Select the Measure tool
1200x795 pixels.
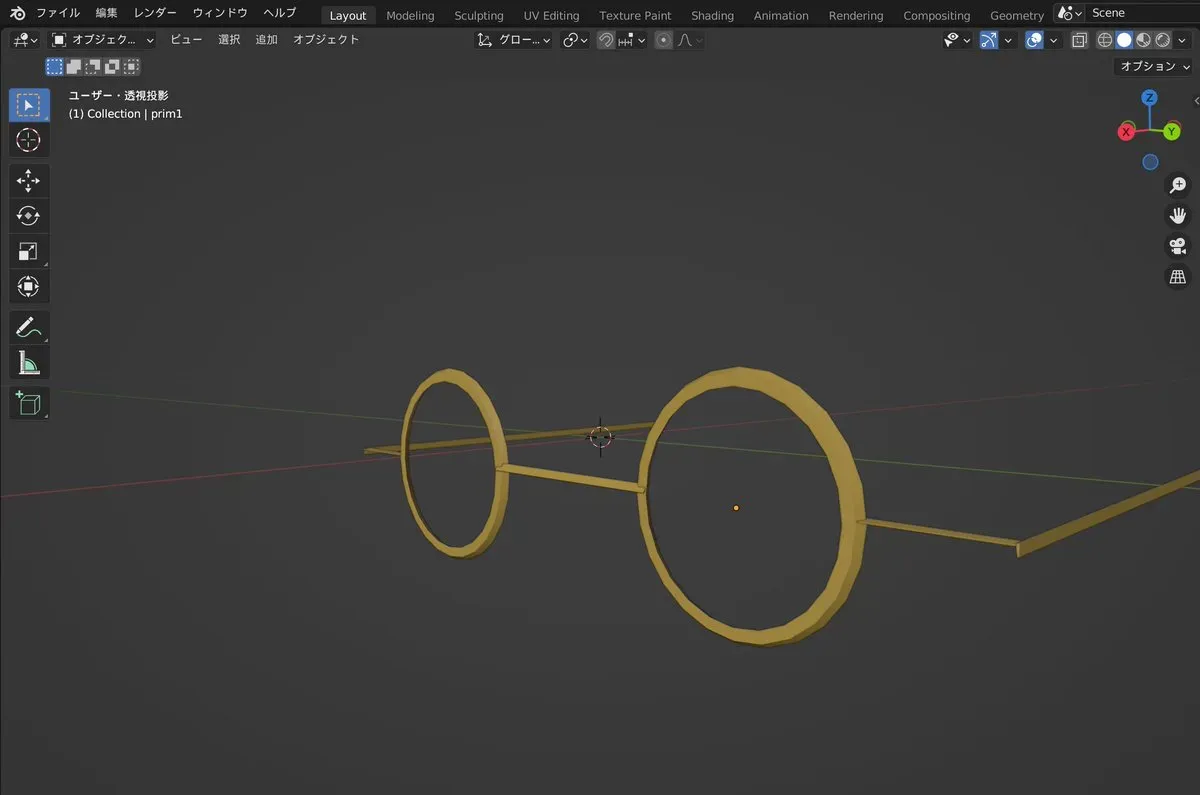29,362
